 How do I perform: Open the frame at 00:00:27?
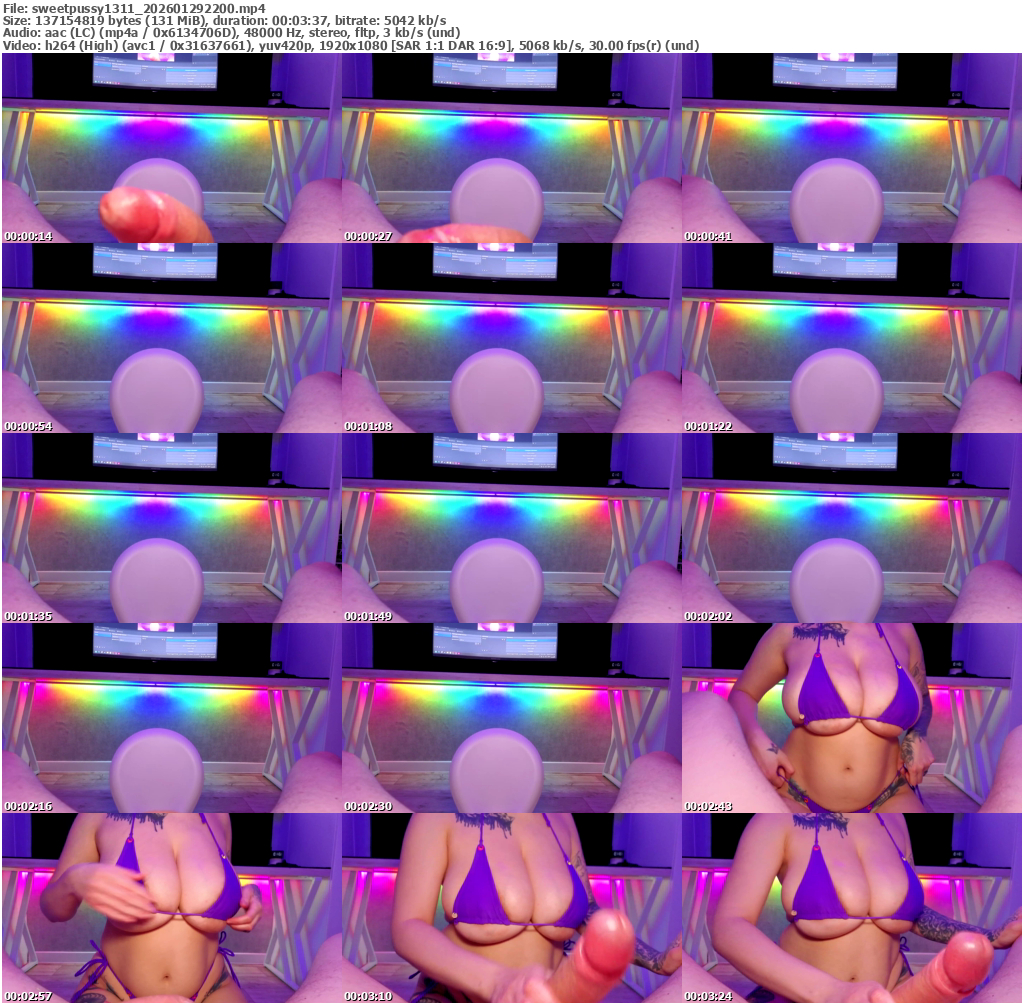pyautogui.click(x=511, y=148)
